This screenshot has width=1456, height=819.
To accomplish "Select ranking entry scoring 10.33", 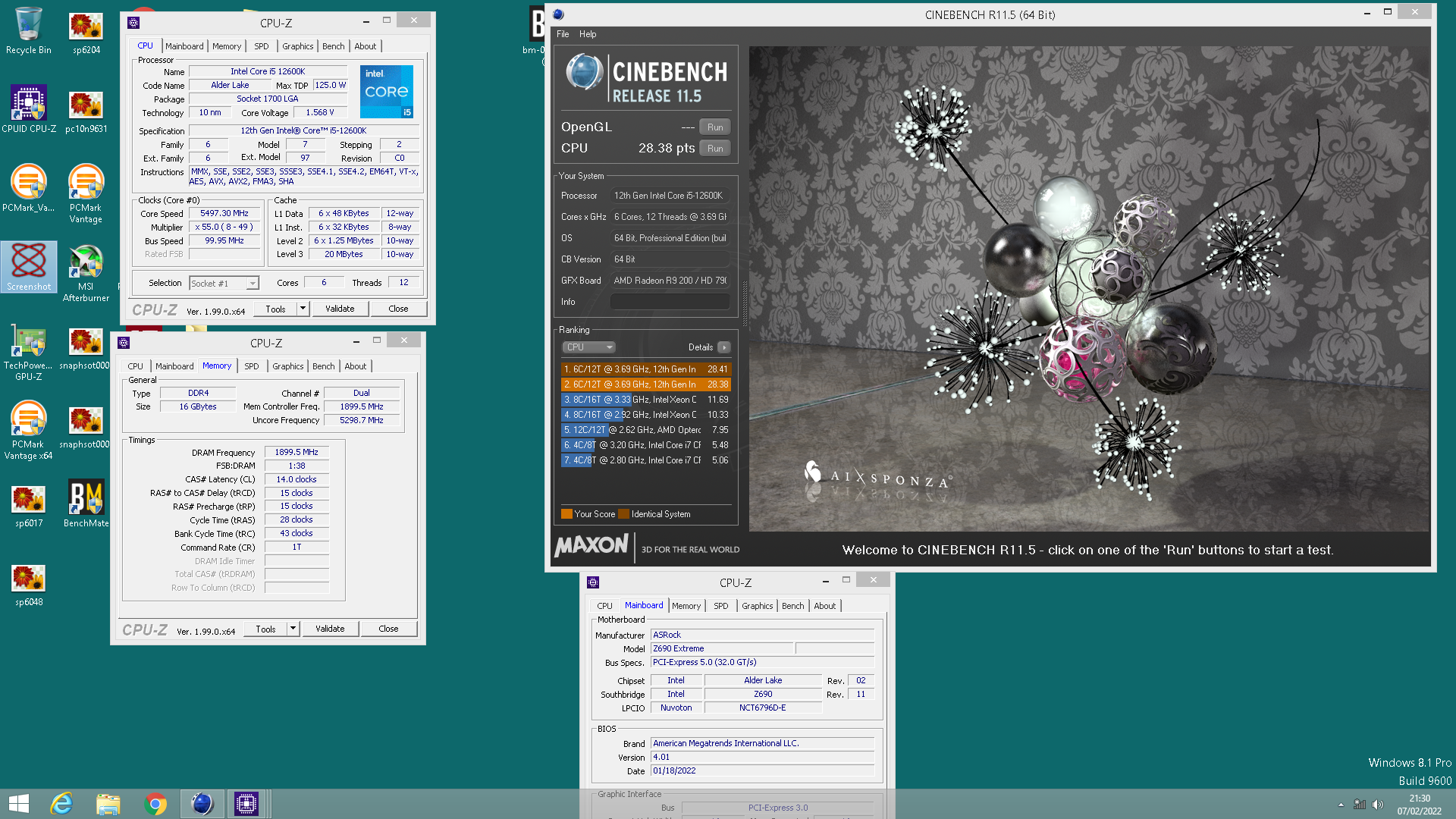I will click(x=646, y=415).
